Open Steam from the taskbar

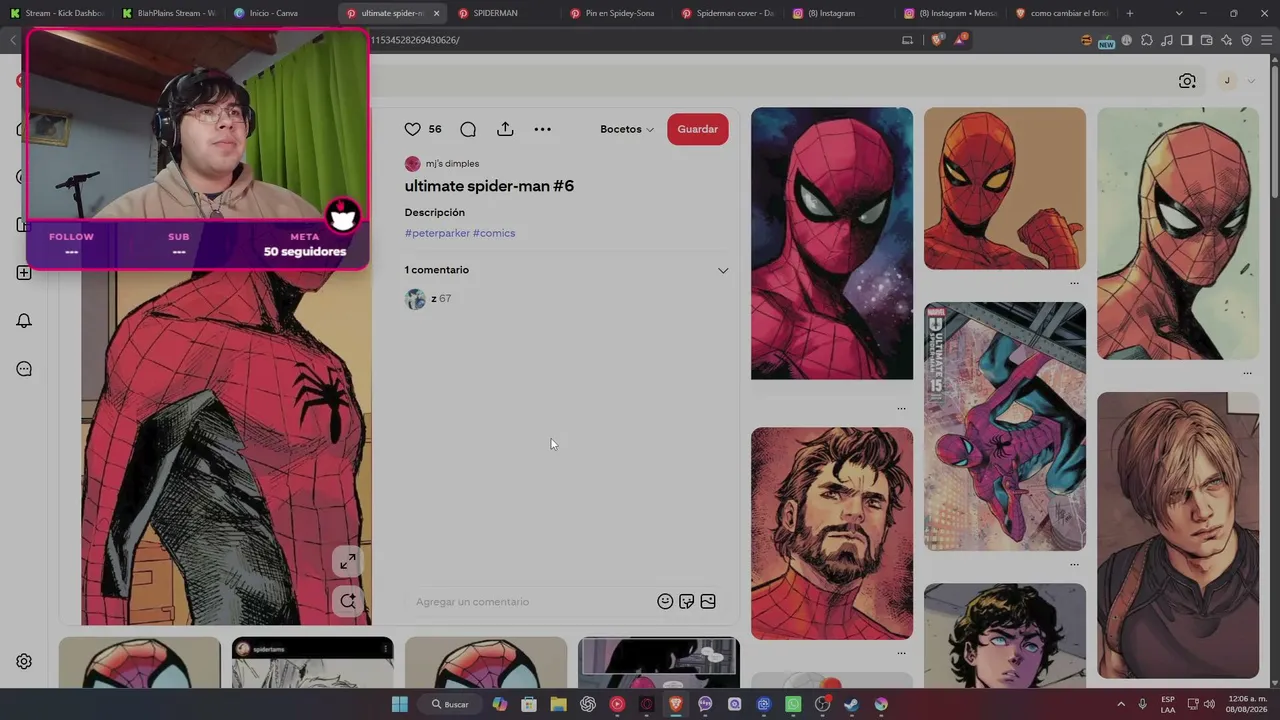(851, 704)
